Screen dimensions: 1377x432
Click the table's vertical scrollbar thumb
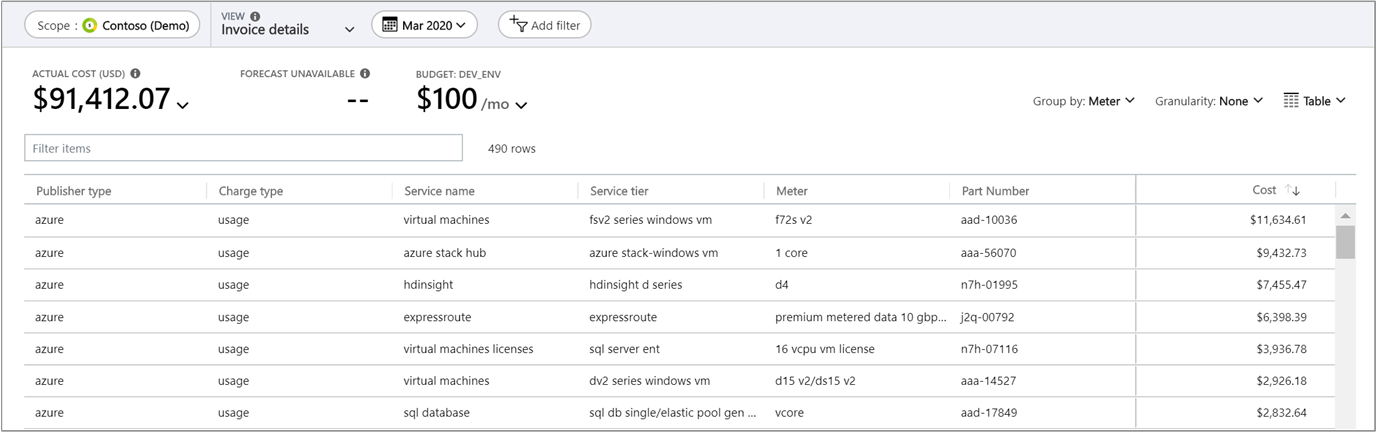click(x=1345, y=241)
